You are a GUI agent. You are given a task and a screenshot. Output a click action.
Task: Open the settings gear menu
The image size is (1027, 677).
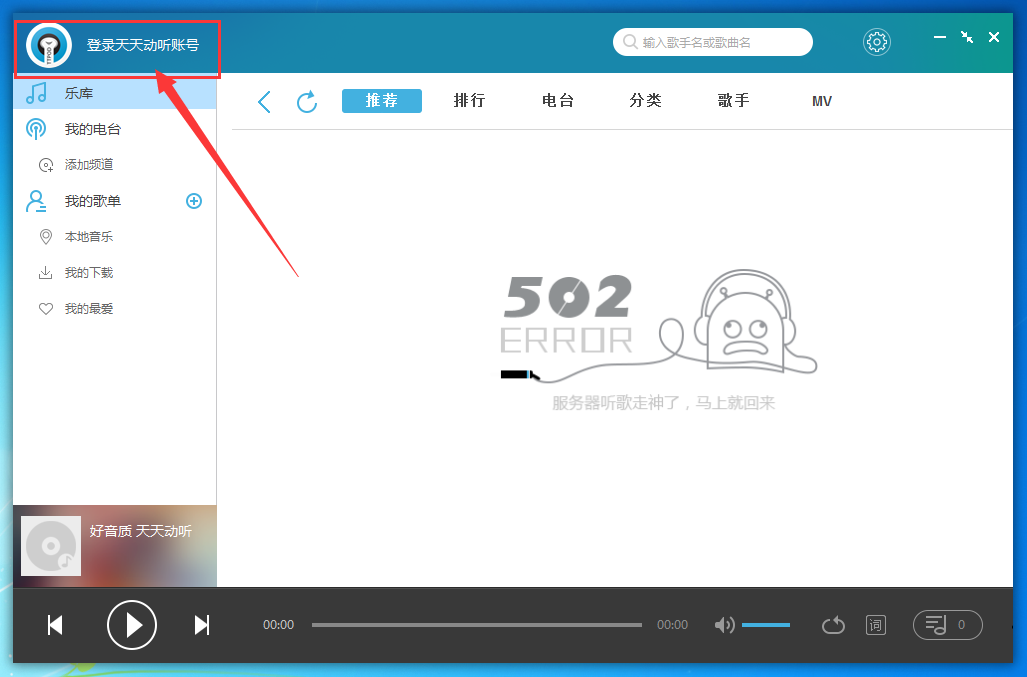coord(877,41)
